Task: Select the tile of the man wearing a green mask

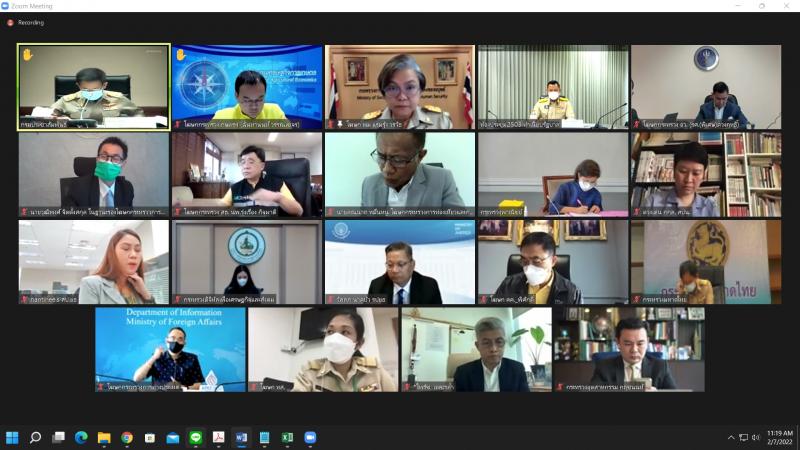Action: 94,174
